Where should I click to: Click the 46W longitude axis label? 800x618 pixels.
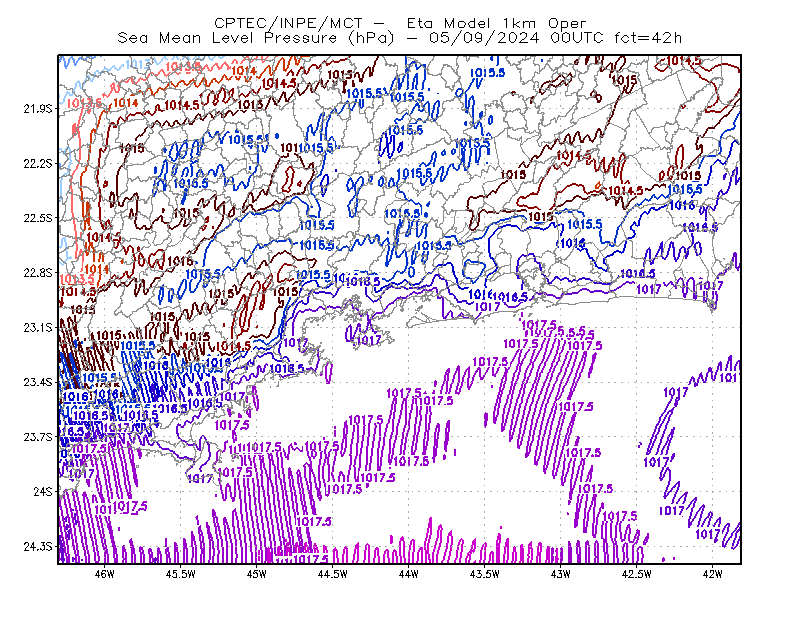click(x=105, y=574)
